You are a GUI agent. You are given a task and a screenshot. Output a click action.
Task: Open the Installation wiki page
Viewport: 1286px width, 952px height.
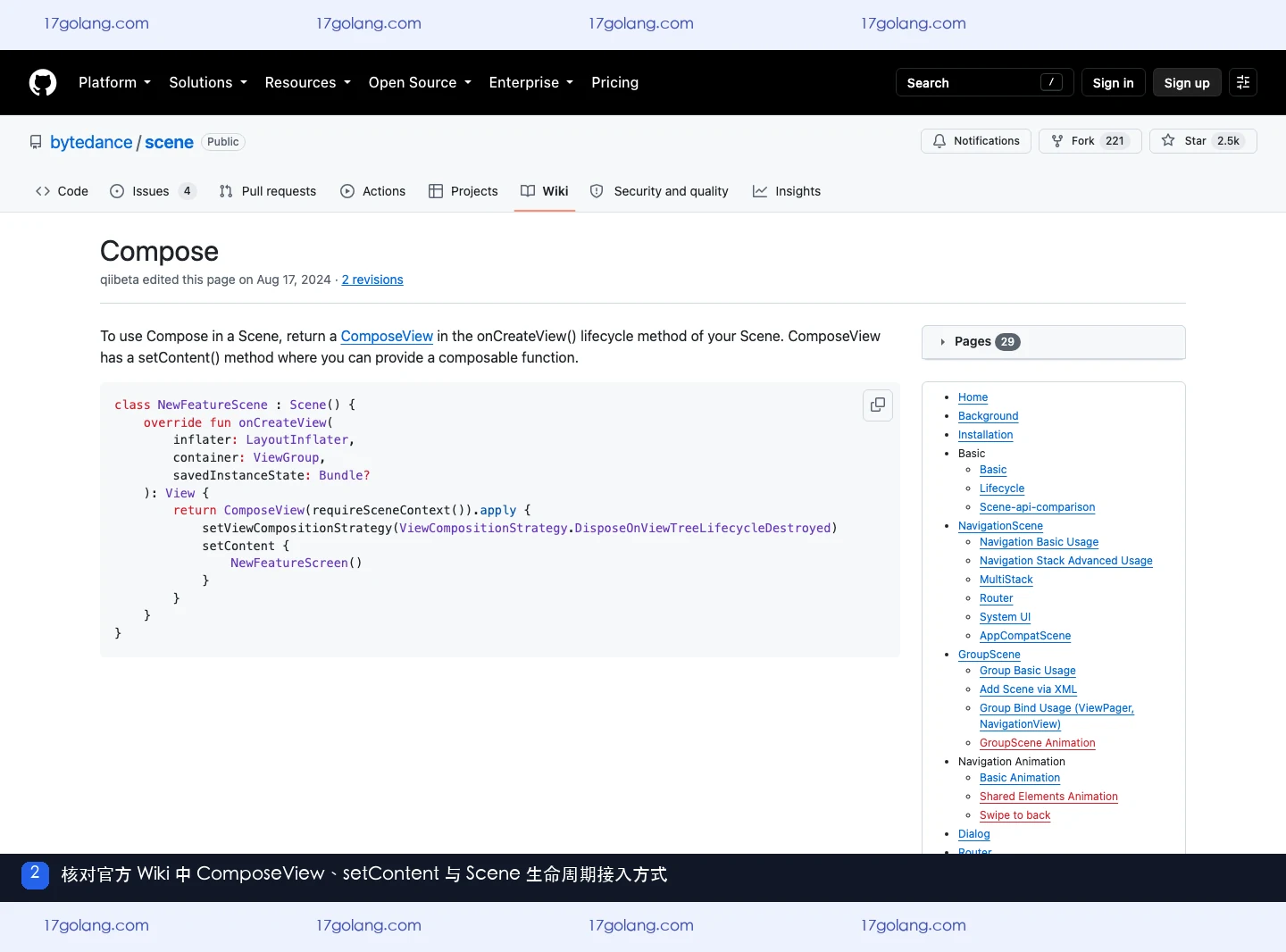point(985,435)
